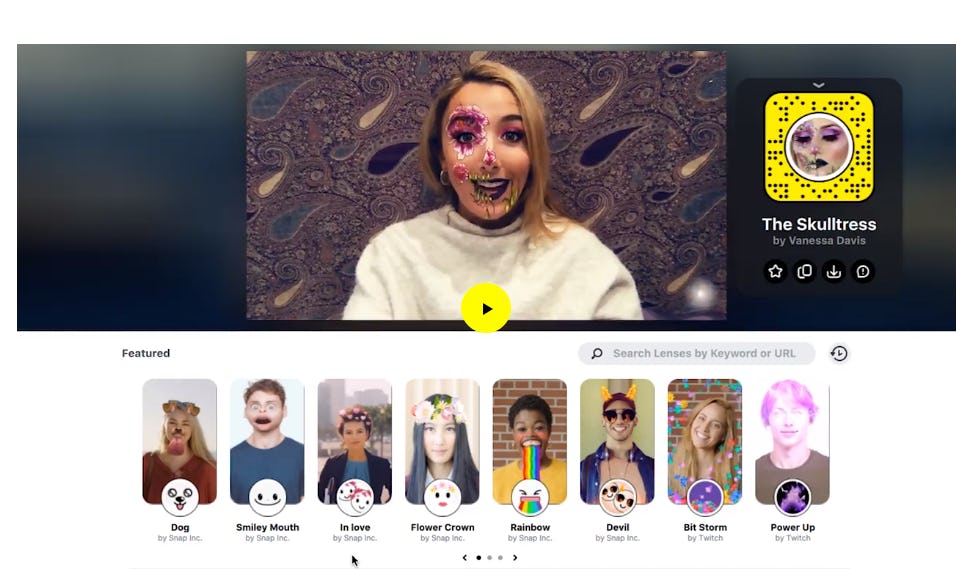The image size is (966, 569).
Task: Select the Smiley Mouth lens thumbnail
Action: click(x=267, y=442)
